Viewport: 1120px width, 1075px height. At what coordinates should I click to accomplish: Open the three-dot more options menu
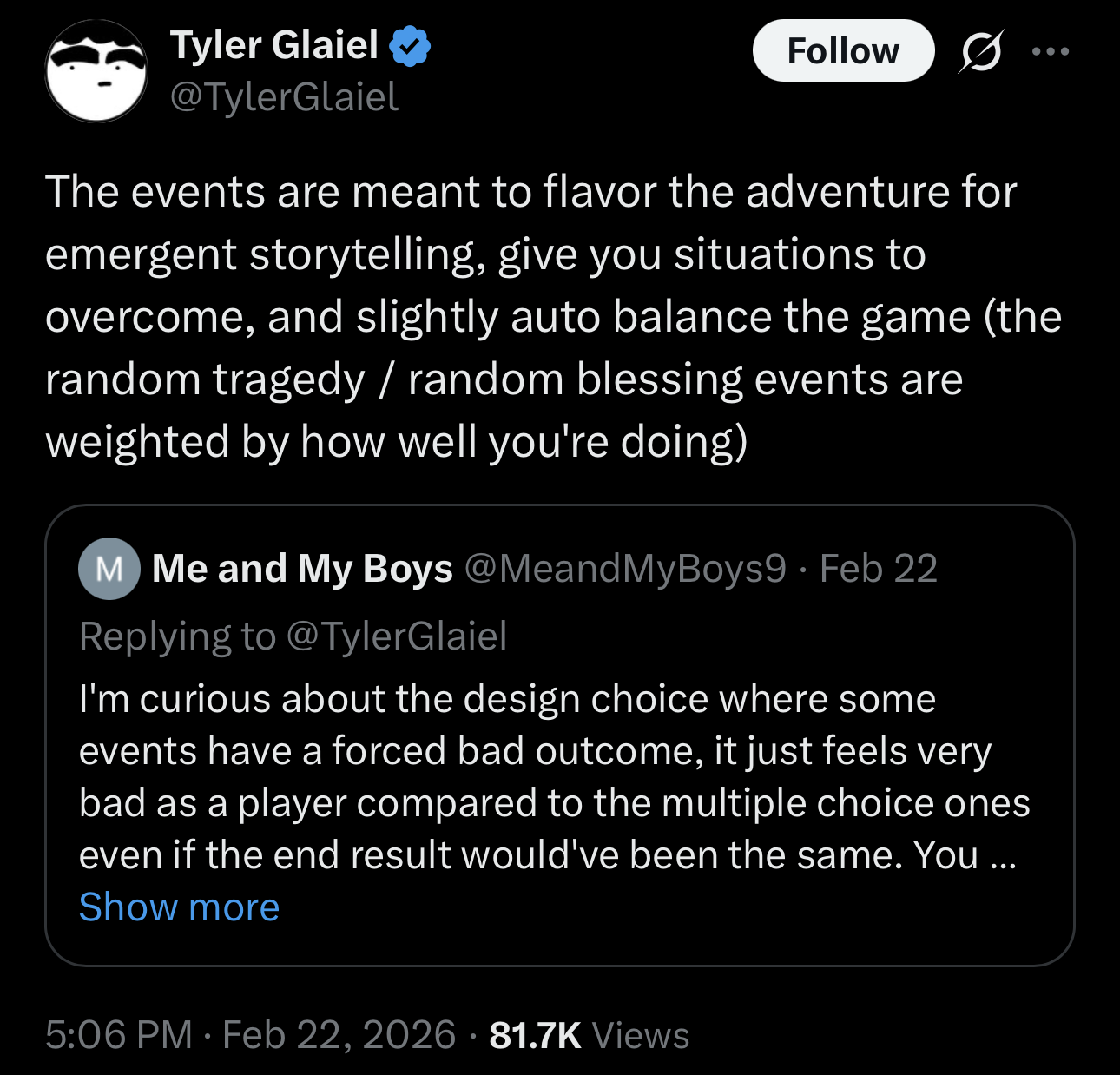pos(1051,51)
